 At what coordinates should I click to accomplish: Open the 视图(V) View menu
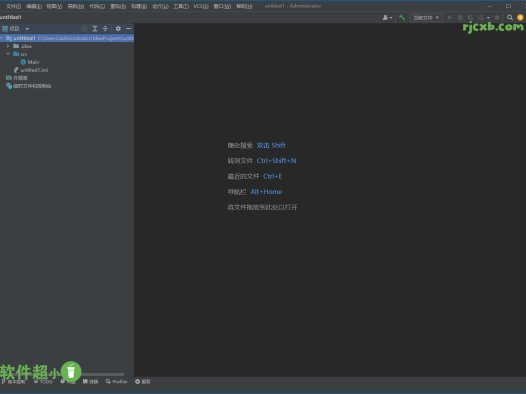pos(54,6)
